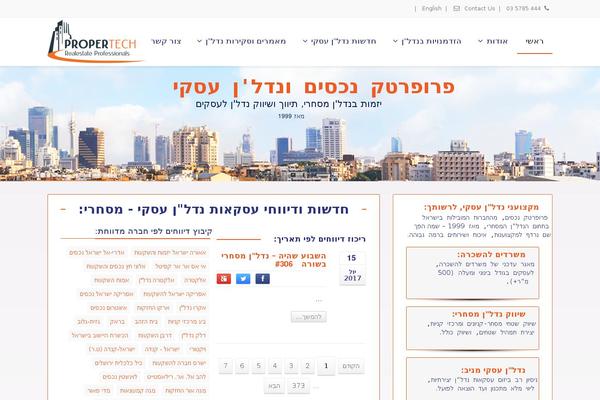This screenshot has height=400, width=600.
Task: Select the בית הזהב company tag
Action: pyautogui.click(x=146, y=322)
